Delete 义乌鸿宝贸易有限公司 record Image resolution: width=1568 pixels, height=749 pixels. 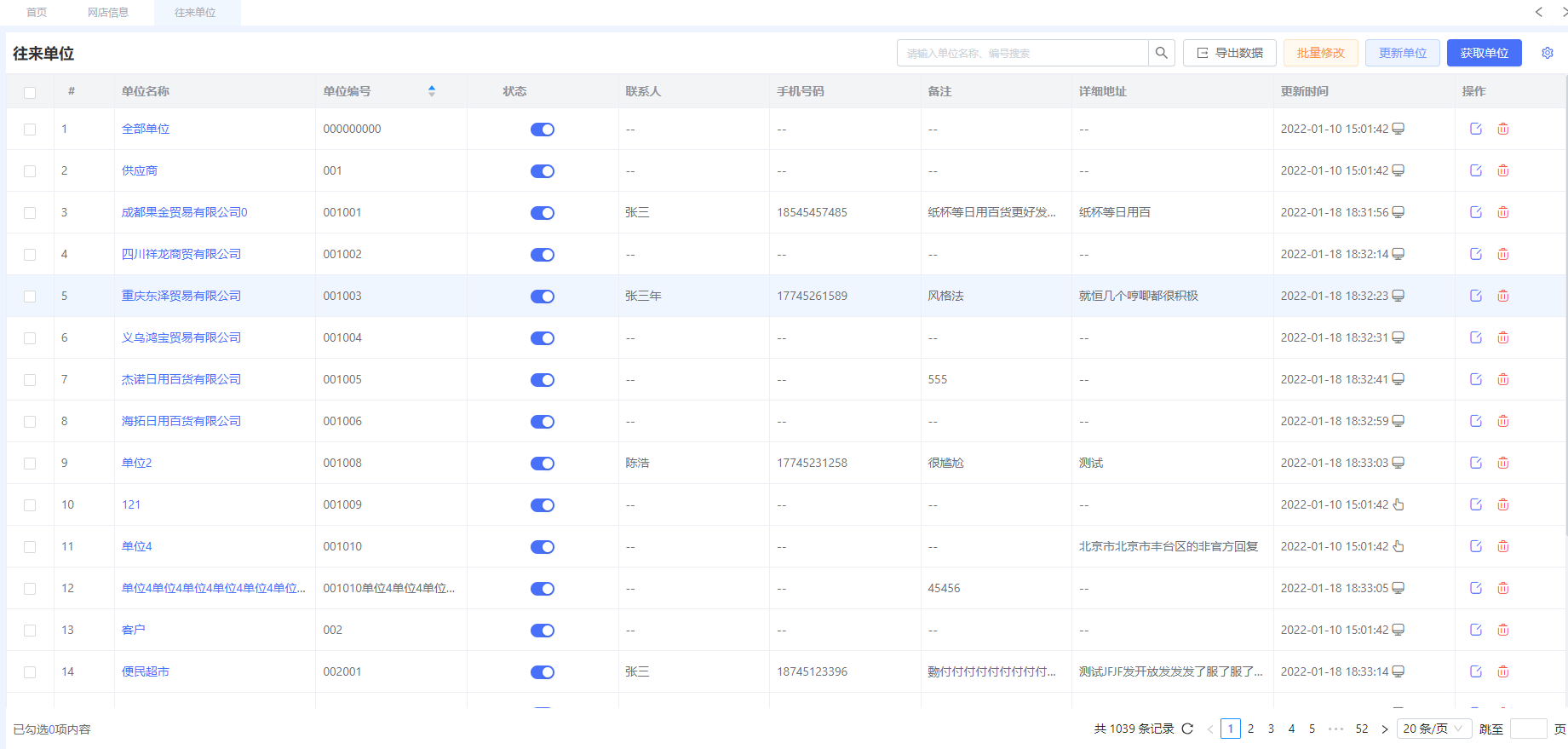1503,337
